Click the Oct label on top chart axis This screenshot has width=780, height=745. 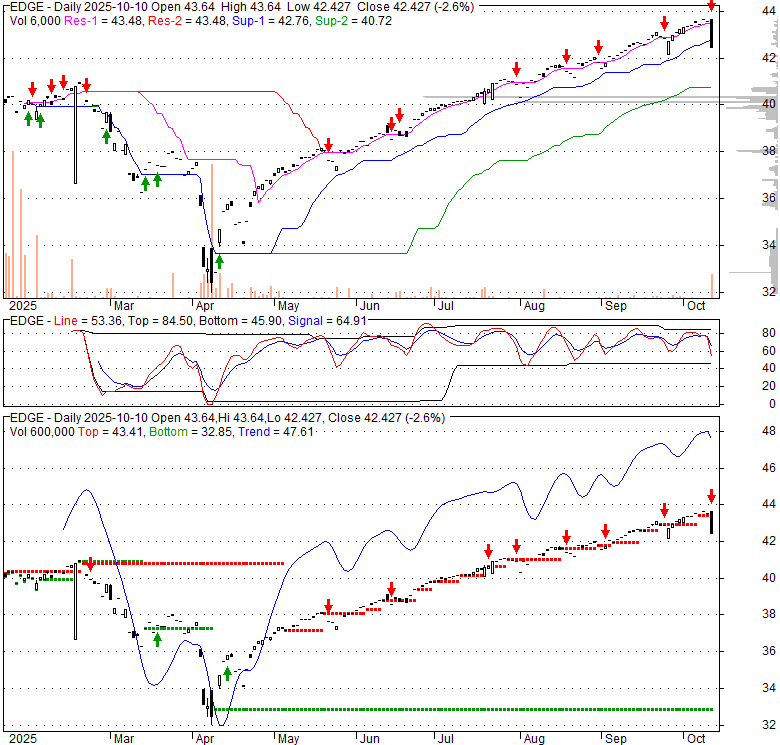click(696, 305)
